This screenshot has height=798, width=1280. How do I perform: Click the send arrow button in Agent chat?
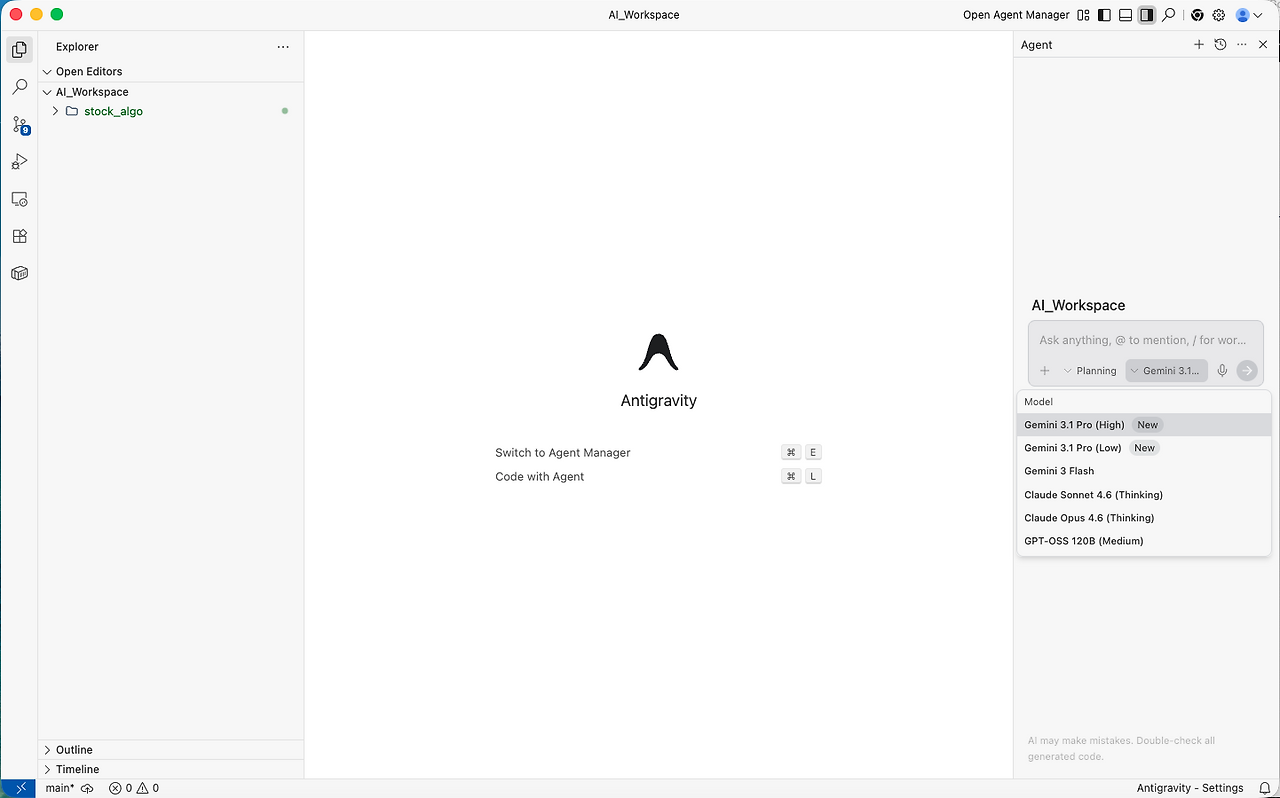pyautogui.click(x=1247, y=371)
